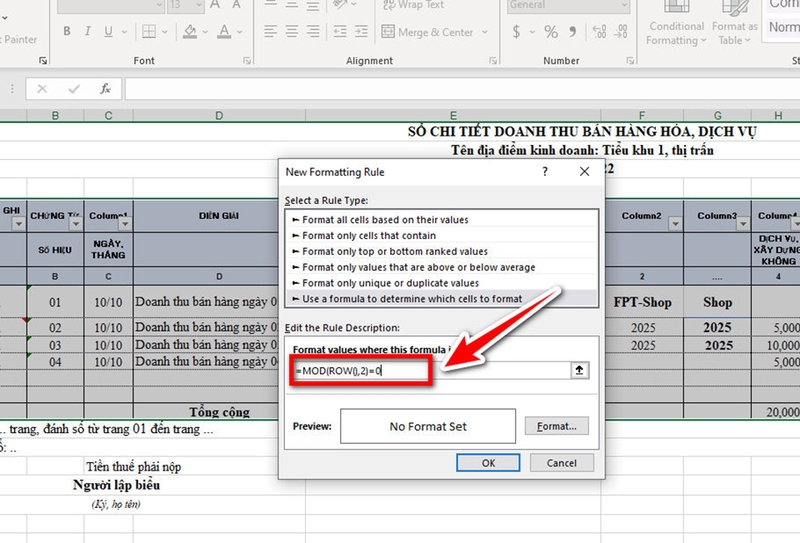Image resolution: width=800 pixels, height=543 pixels.
Task: Apply Percent Style format
Action: tap(551, 32)
